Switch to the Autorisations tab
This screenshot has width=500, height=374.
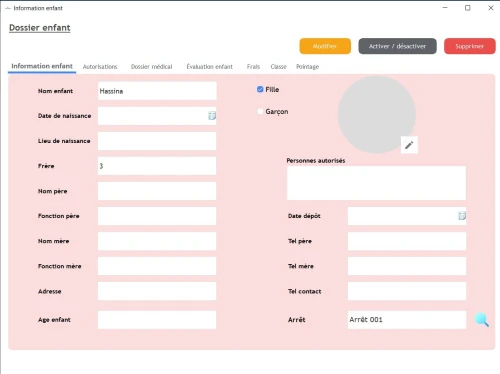[x=100, y=67]
